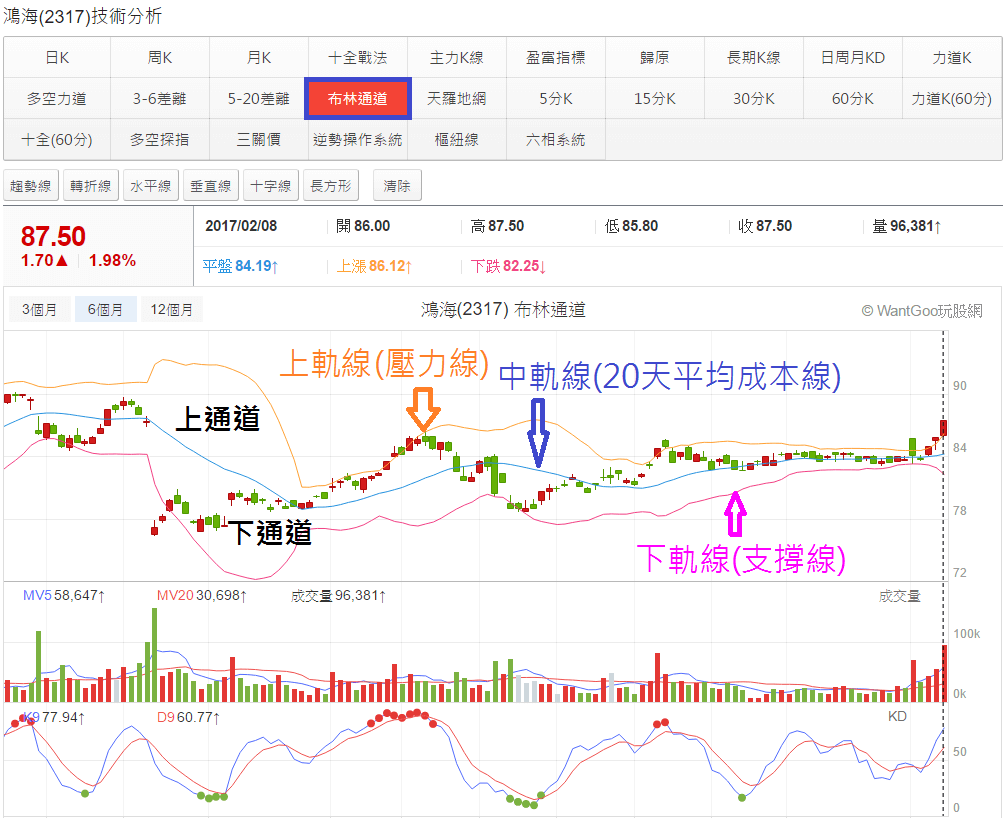Open the 月K monthly chart tab

coord(259,58)
